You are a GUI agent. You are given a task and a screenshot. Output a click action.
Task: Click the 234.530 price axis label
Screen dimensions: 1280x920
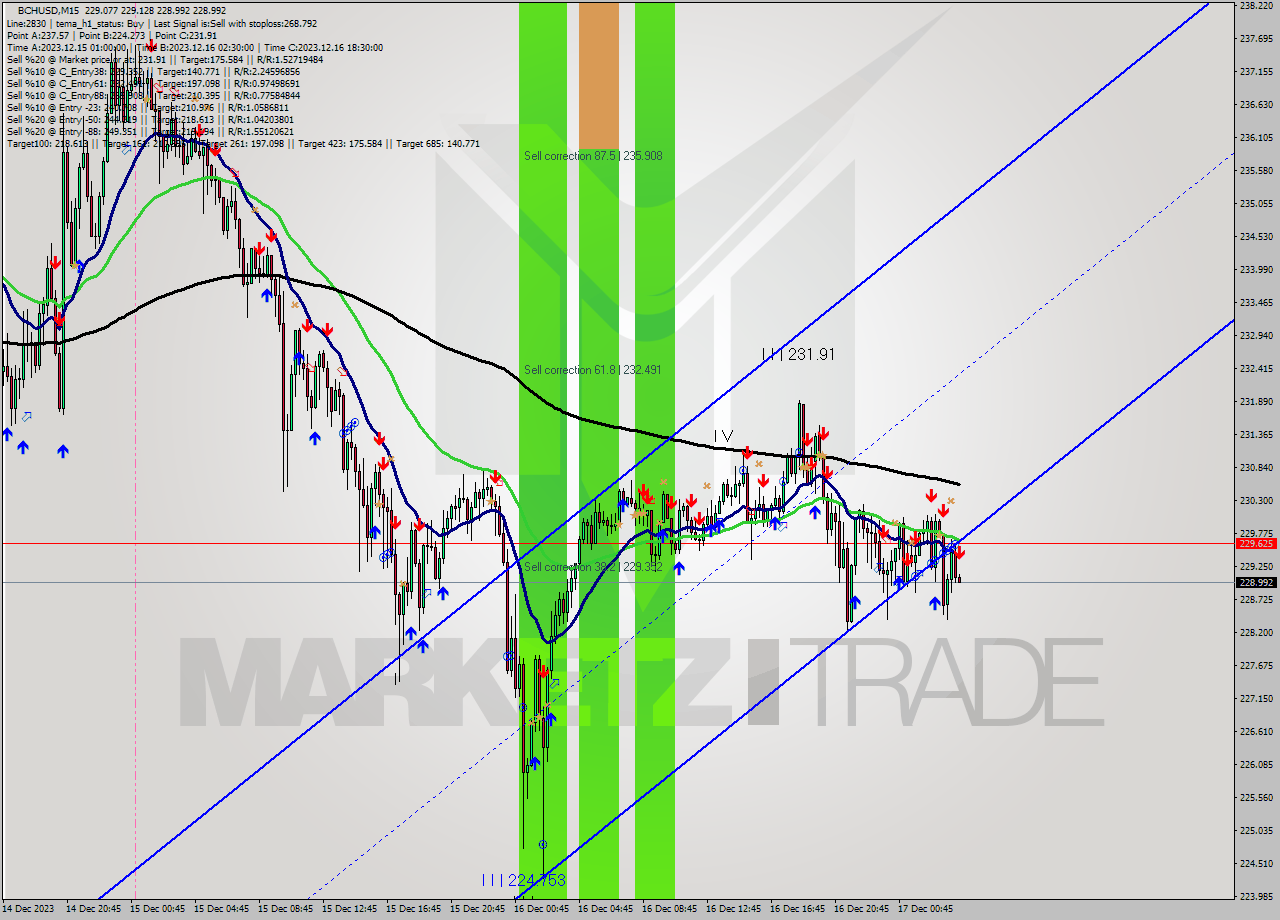tap(1256, 236)
